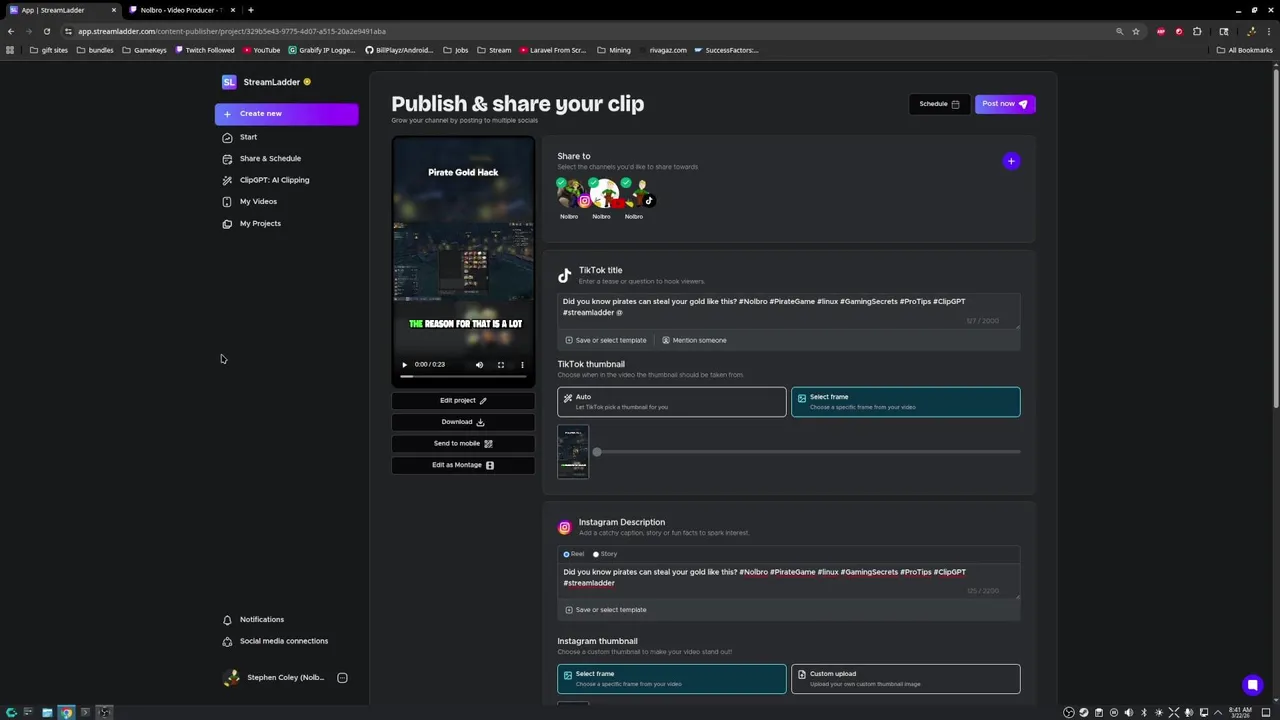Screen dimensions: 1280x720
Task: Enter fullscreen on preview video
Action: (501, 365)
